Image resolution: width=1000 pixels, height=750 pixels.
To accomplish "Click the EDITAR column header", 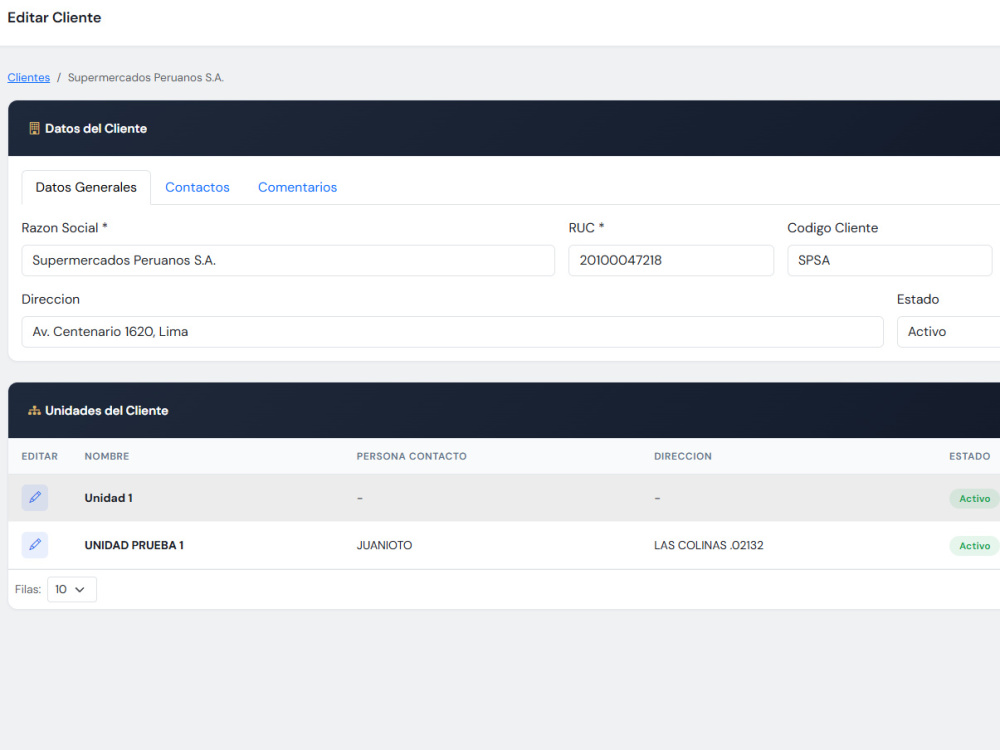I will pyautogui.click(x=40, y=456).
